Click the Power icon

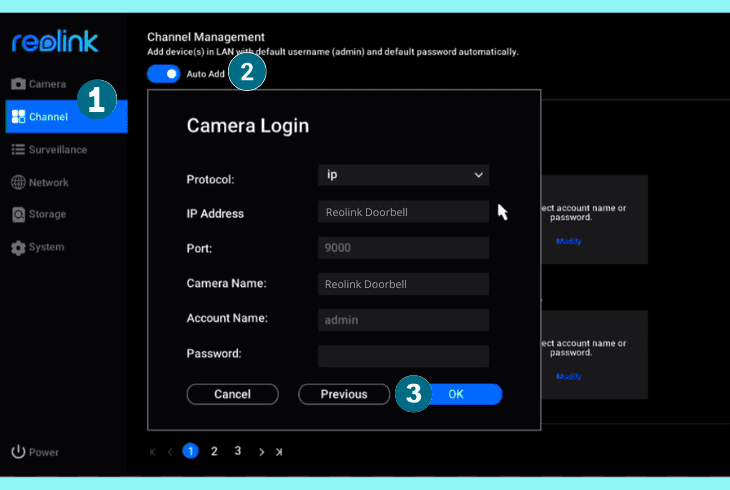click(18, 451)
